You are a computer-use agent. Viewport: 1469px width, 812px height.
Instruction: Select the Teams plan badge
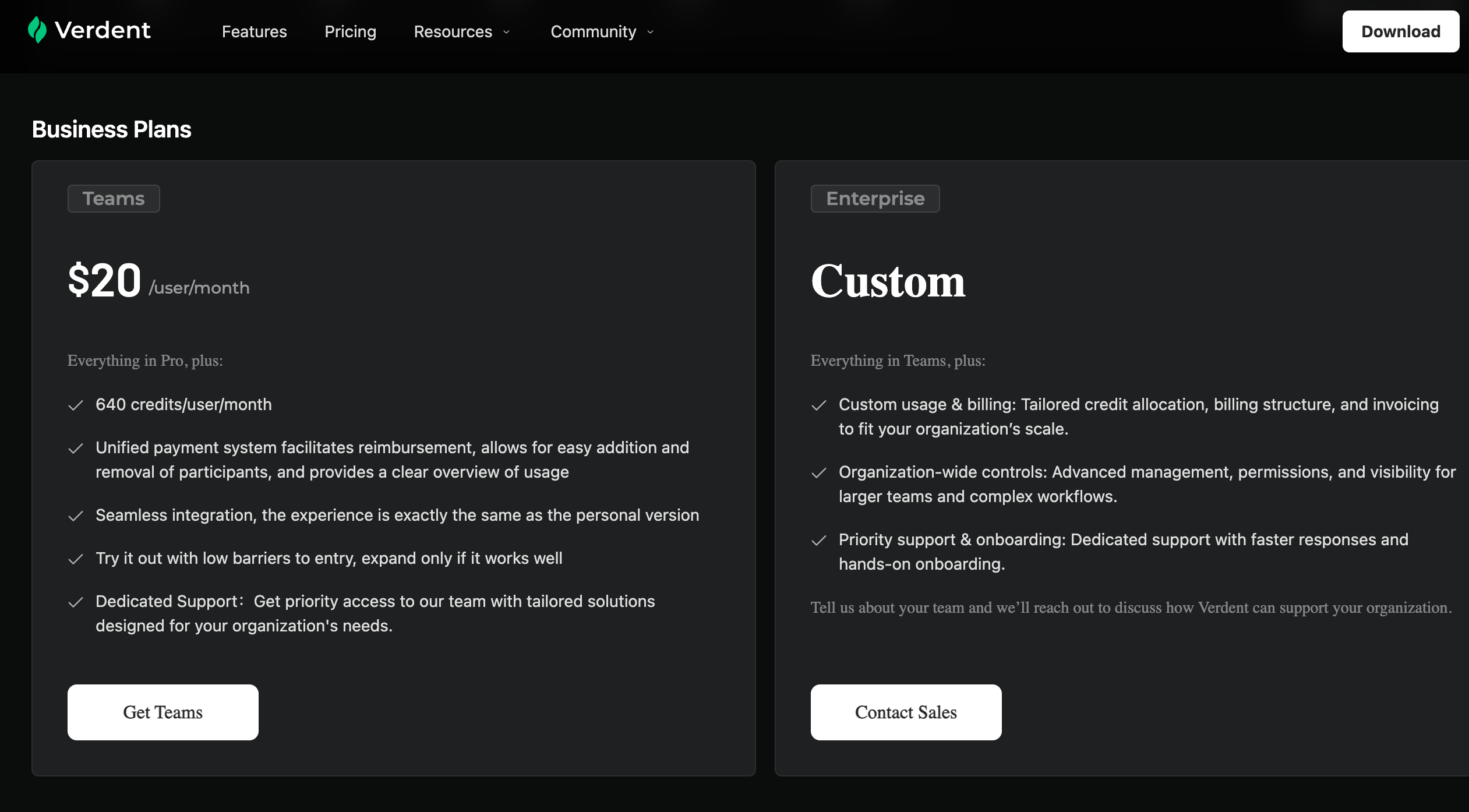point(114,199)
